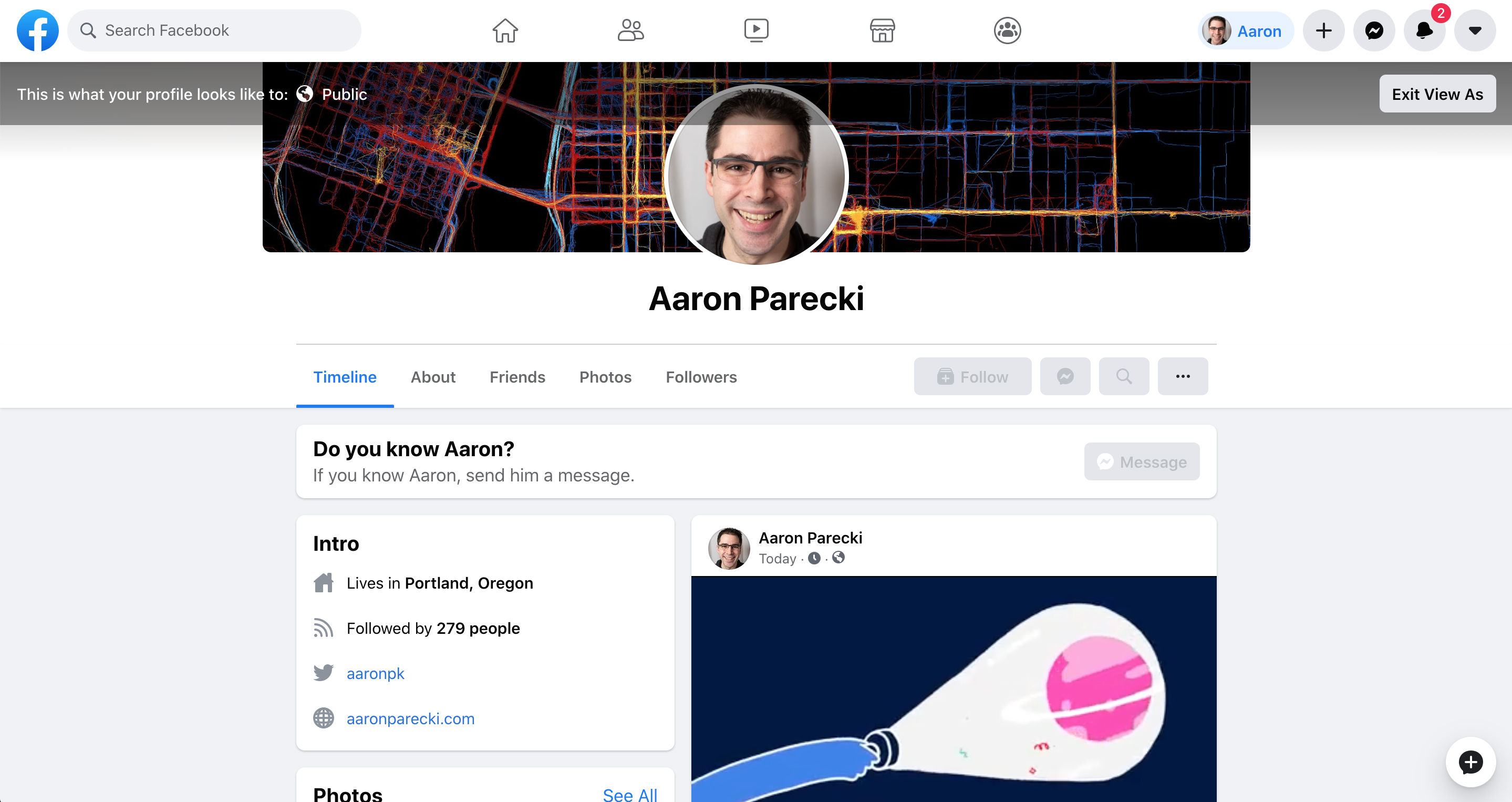Click 279 people followers text
Screen dimensions: 1512x802
(x=478, y=628)
